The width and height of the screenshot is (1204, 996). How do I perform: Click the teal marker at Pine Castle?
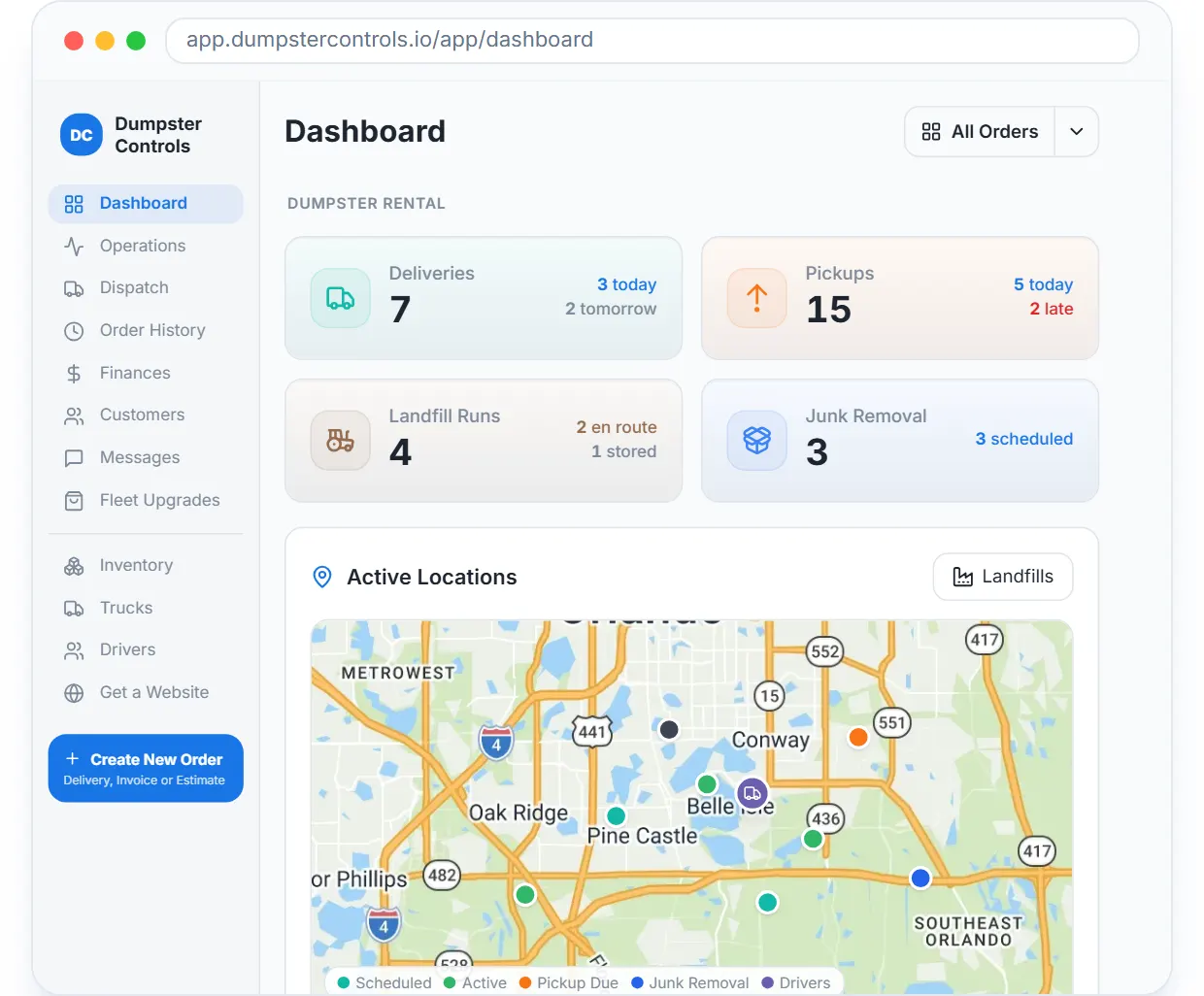pos(616,815)
